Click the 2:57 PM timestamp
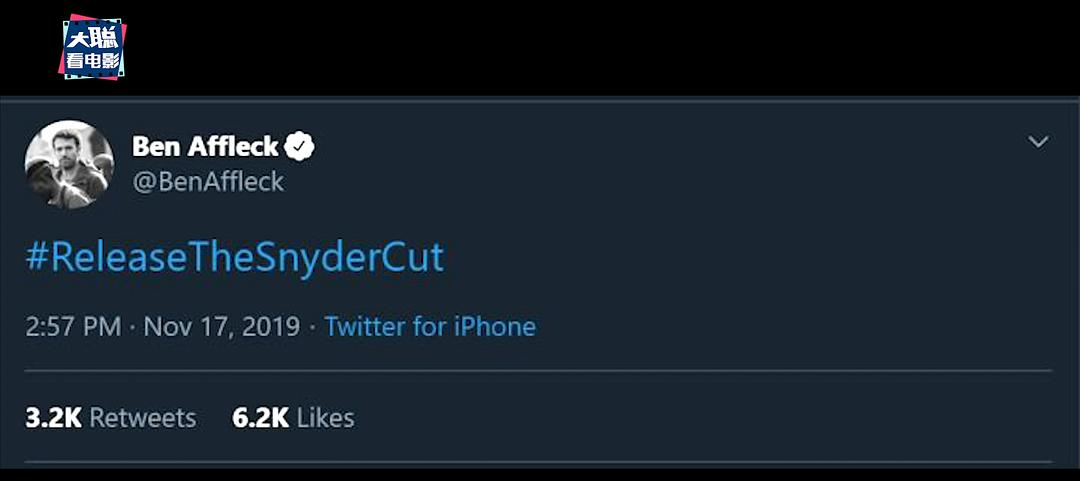Viewport: 1080px width, 481px height. [x=73, y=326]
